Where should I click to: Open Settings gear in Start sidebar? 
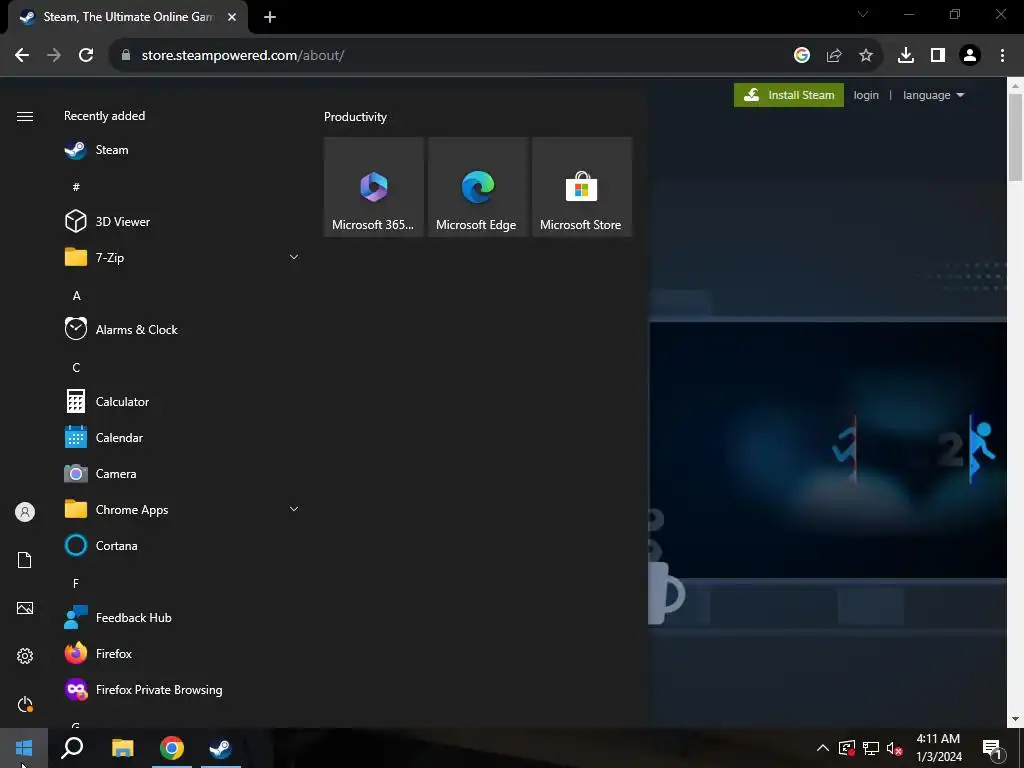[x=25, y=656]
